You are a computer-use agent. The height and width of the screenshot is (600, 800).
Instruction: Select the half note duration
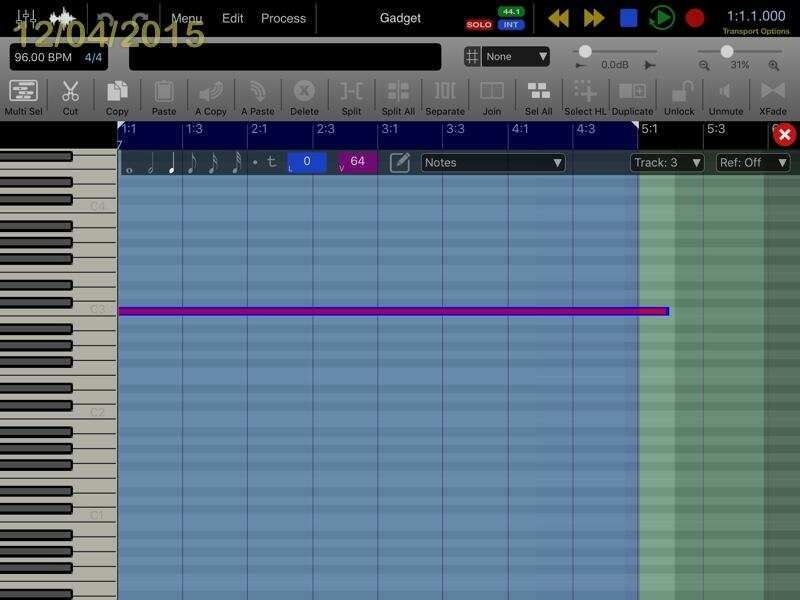(x=151, y=163)
